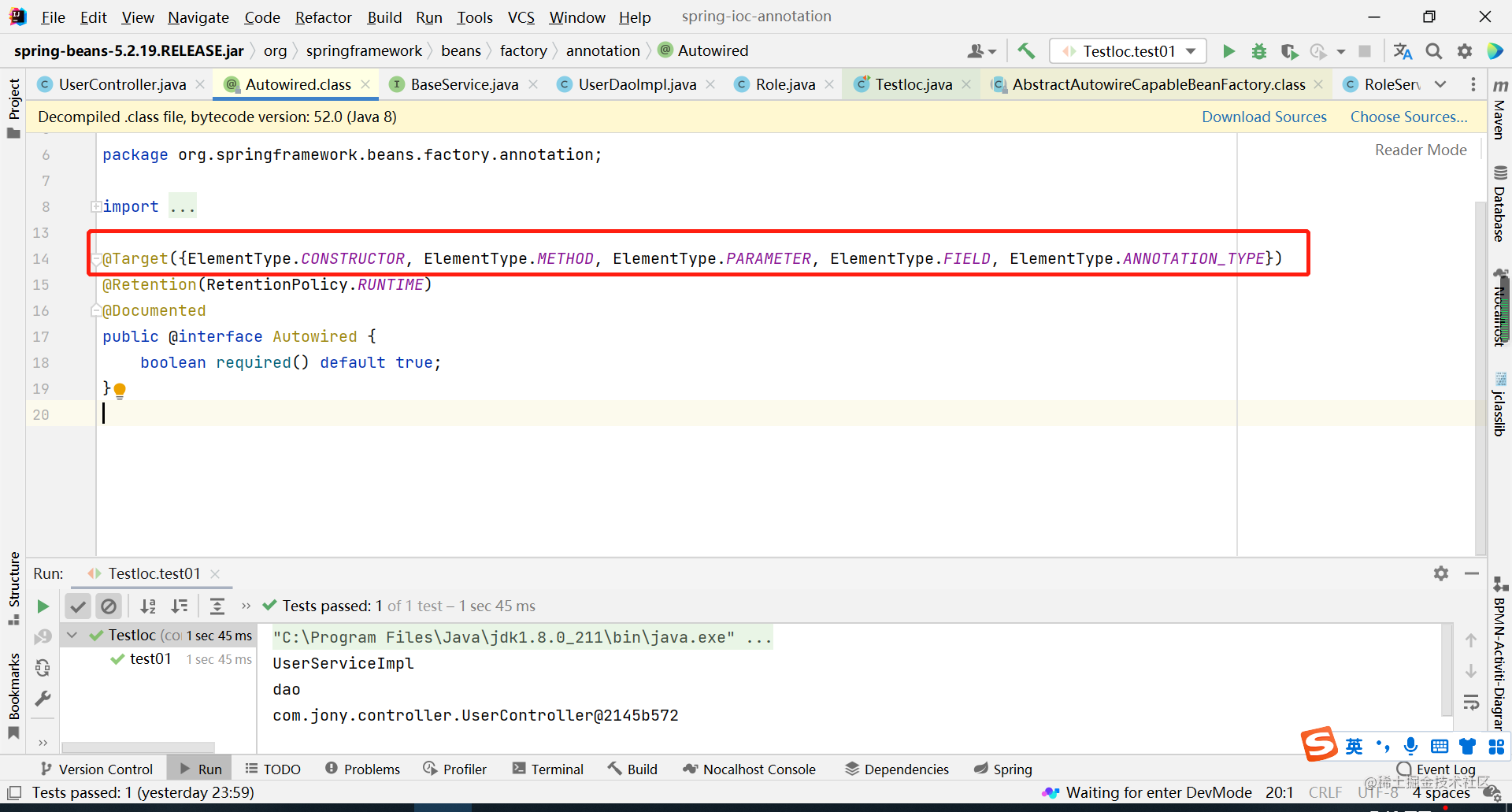The image size is (1512, 812).
Task: Open Run panel settings gear
Action: (1441, 573)
